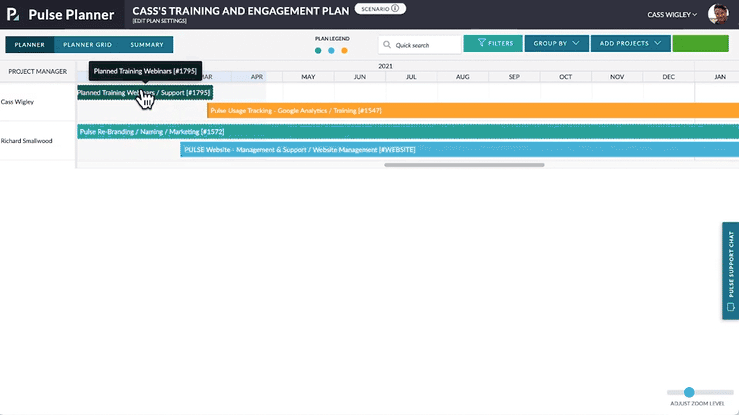Click the Scenario badge
This screenshot has height=415, width=739.
click(380, 9)
